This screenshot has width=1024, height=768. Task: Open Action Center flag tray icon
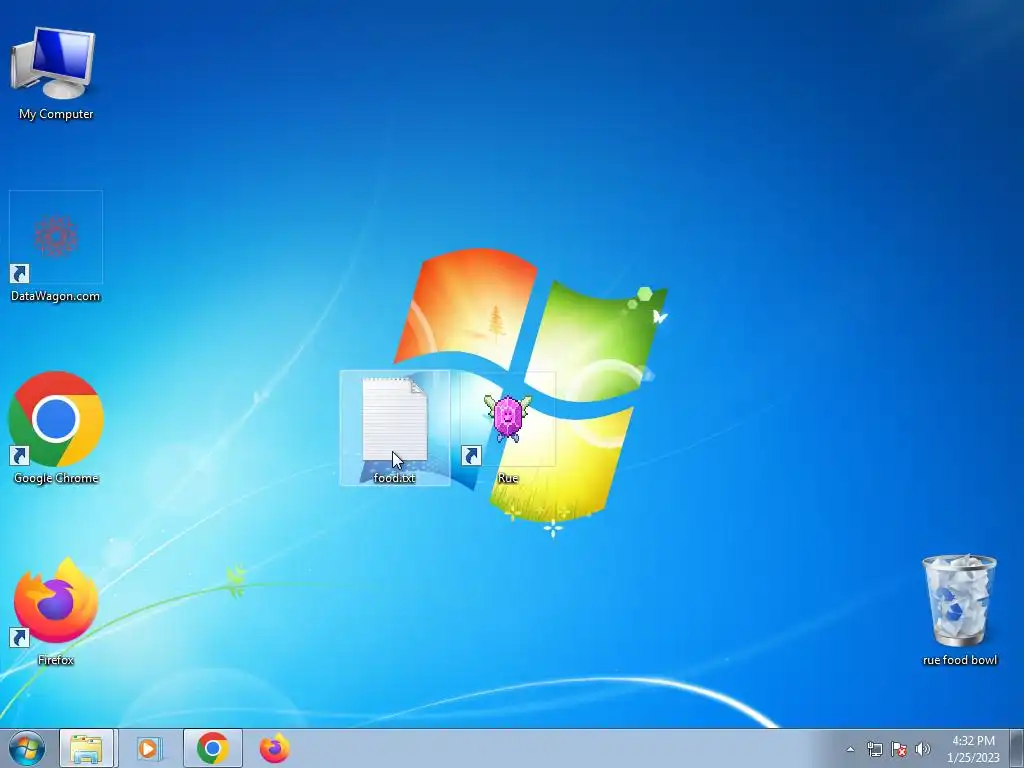click(x=899, y=749)
